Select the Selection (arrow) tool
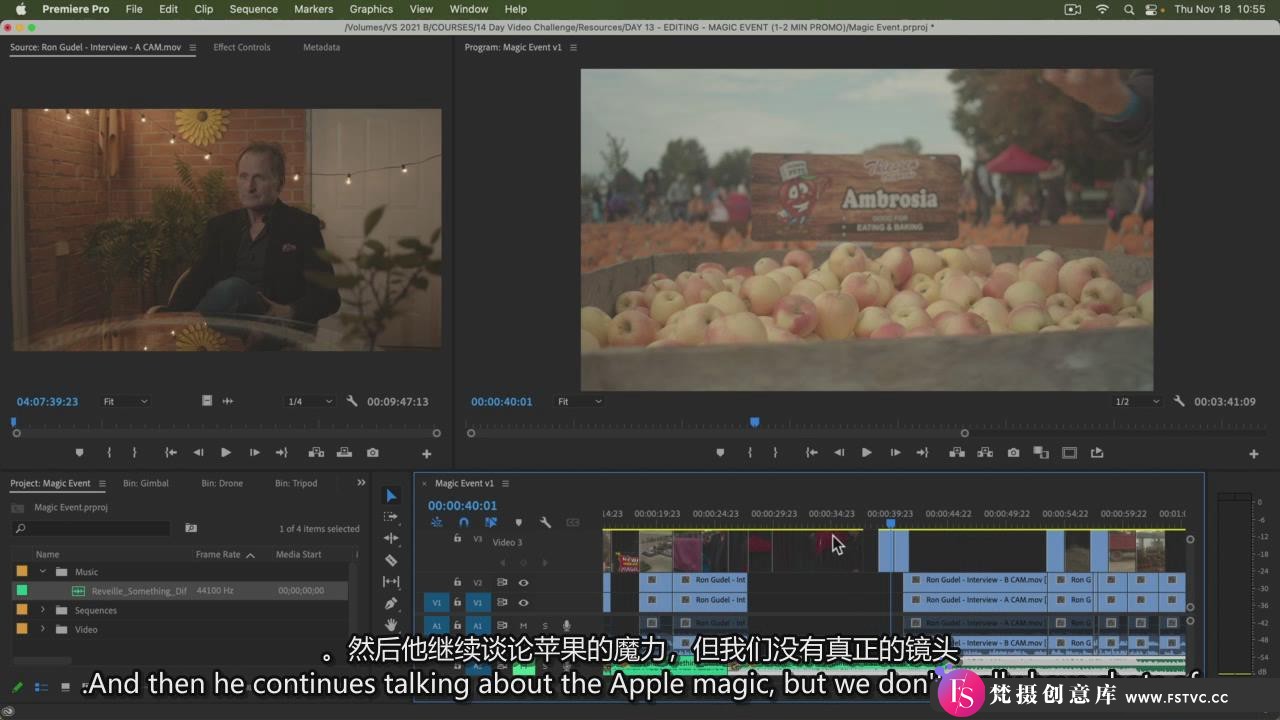Viewport: 1280px width, 720px height. pos(391,496)
